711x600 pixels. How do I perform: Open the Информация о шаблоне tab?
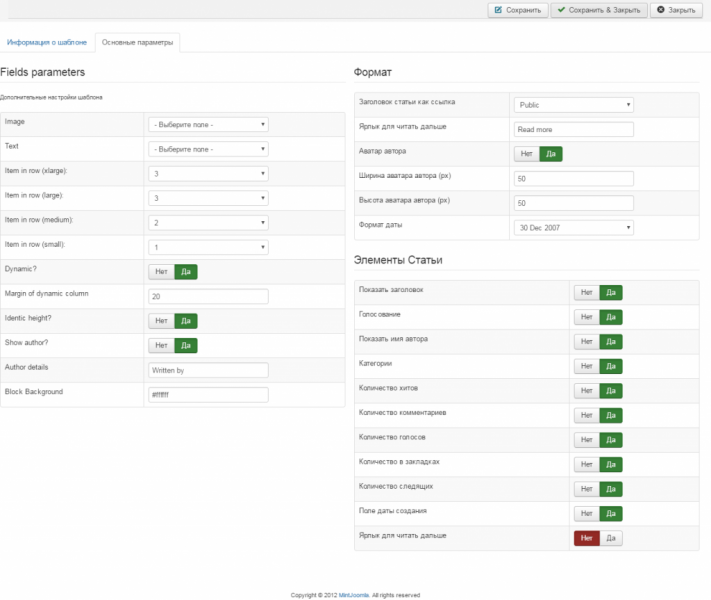click(x=47, y=42)
